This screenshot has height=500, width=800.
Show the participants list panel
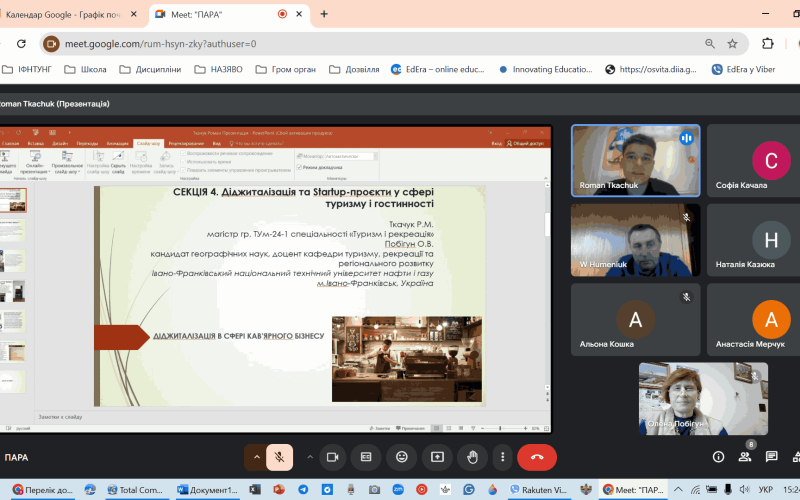(745, 457)
